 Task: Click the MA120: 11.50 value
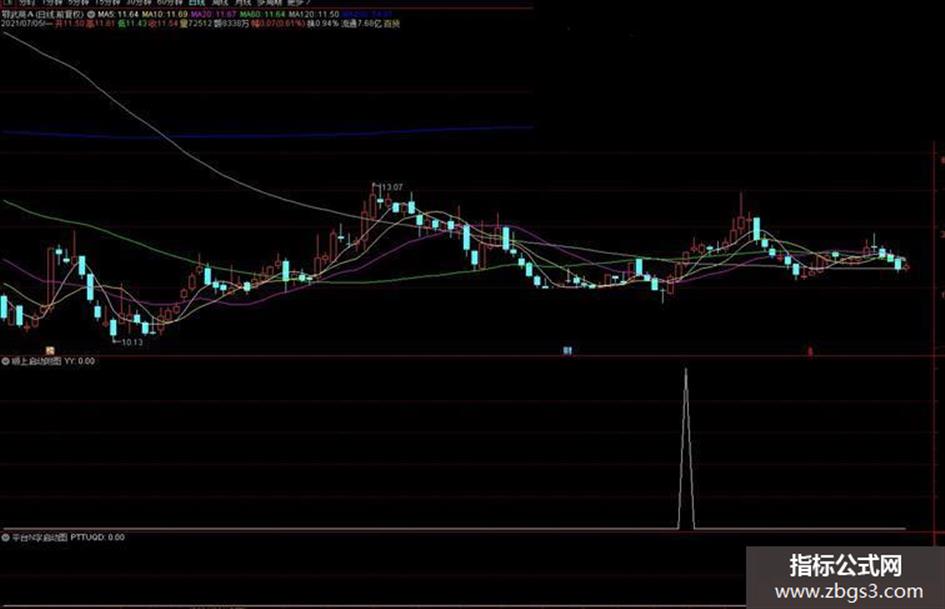(x=313, y=14)
